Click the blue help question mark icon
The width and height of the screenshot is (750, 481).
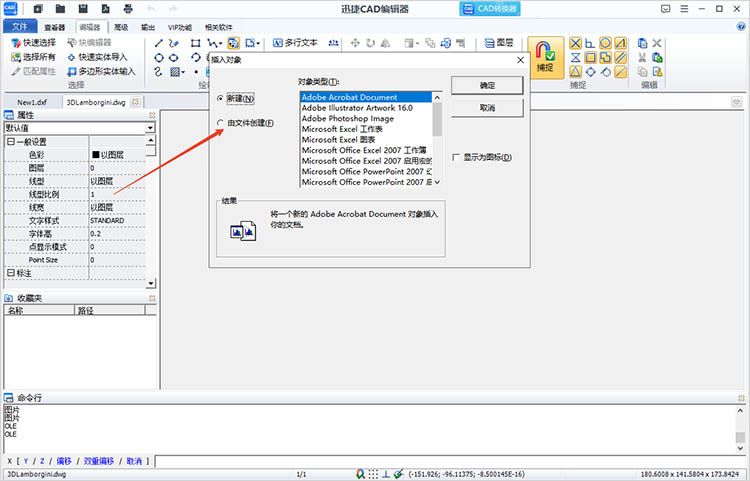point(741,27)
